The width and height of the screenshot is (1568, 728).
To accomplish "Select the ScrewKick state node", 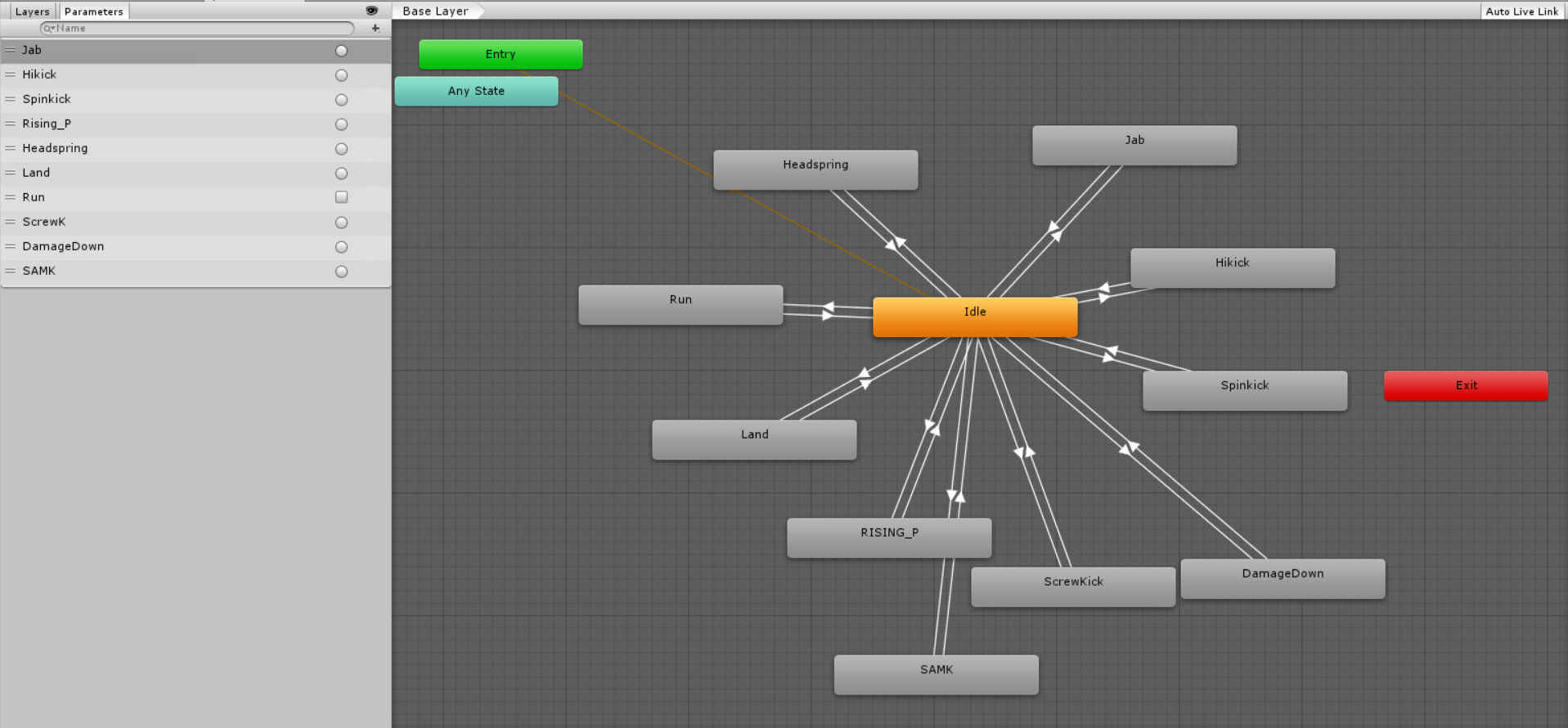I will coord(1073,587).
